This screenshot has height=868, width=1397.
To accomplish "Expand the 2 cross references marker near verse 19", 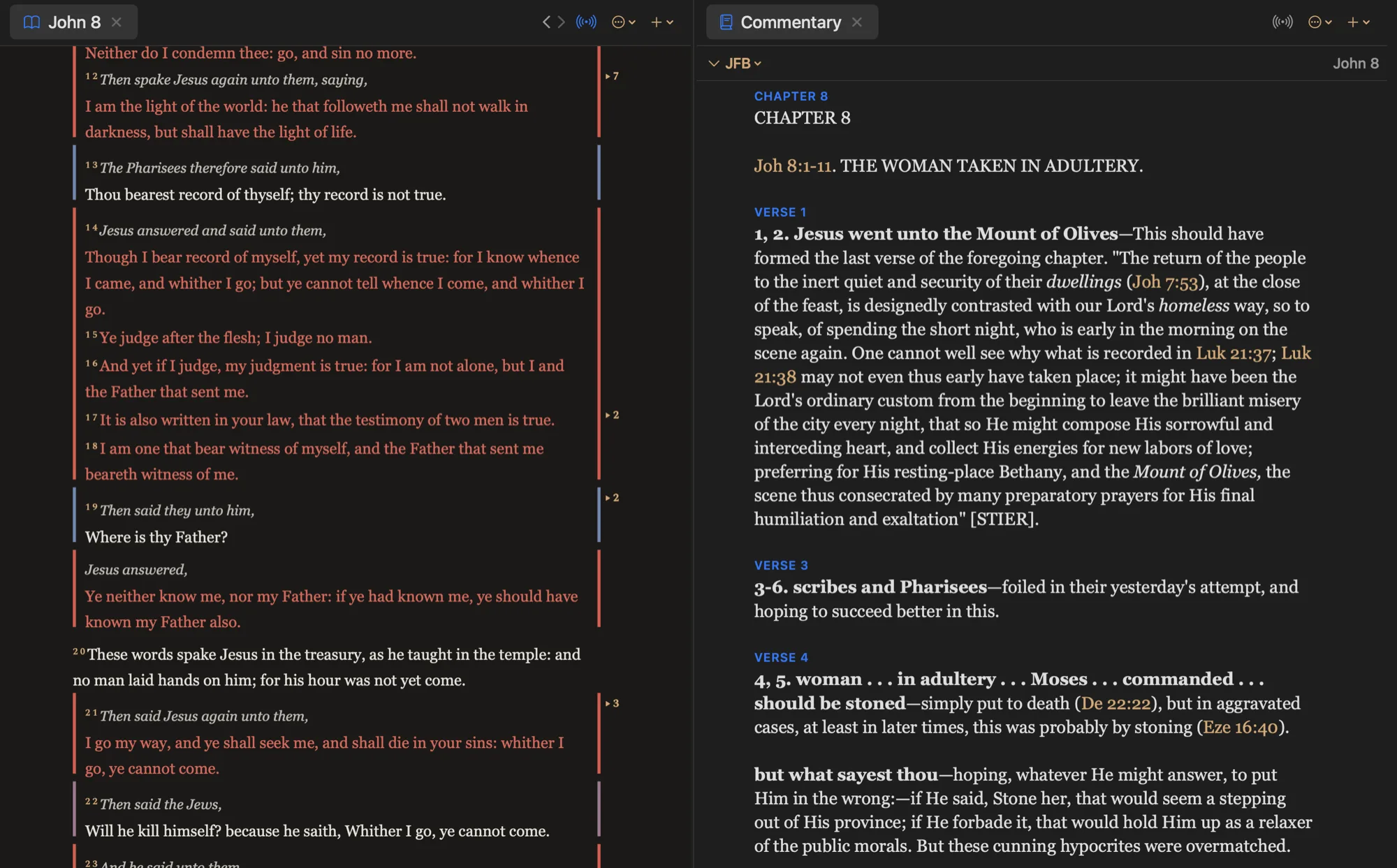I will pos(612,498).
